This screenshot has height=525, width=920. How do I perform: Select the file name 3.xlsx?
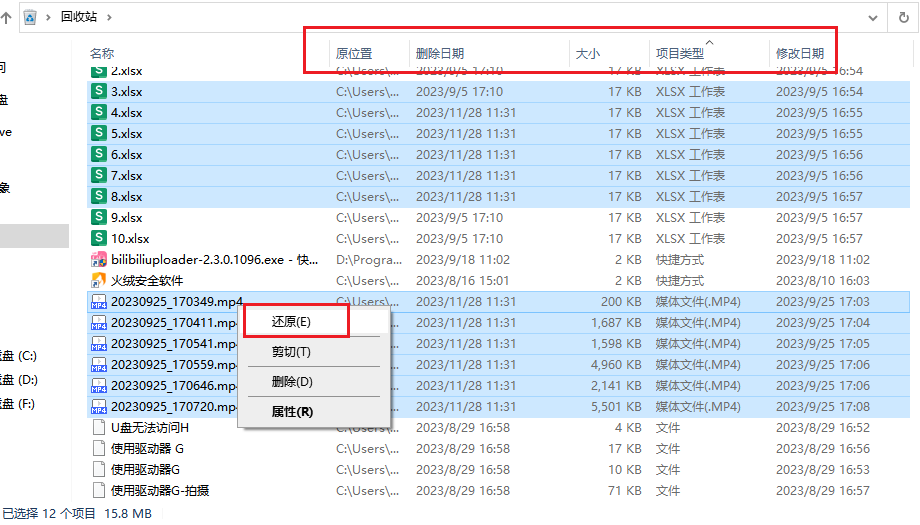click(127, 92)
